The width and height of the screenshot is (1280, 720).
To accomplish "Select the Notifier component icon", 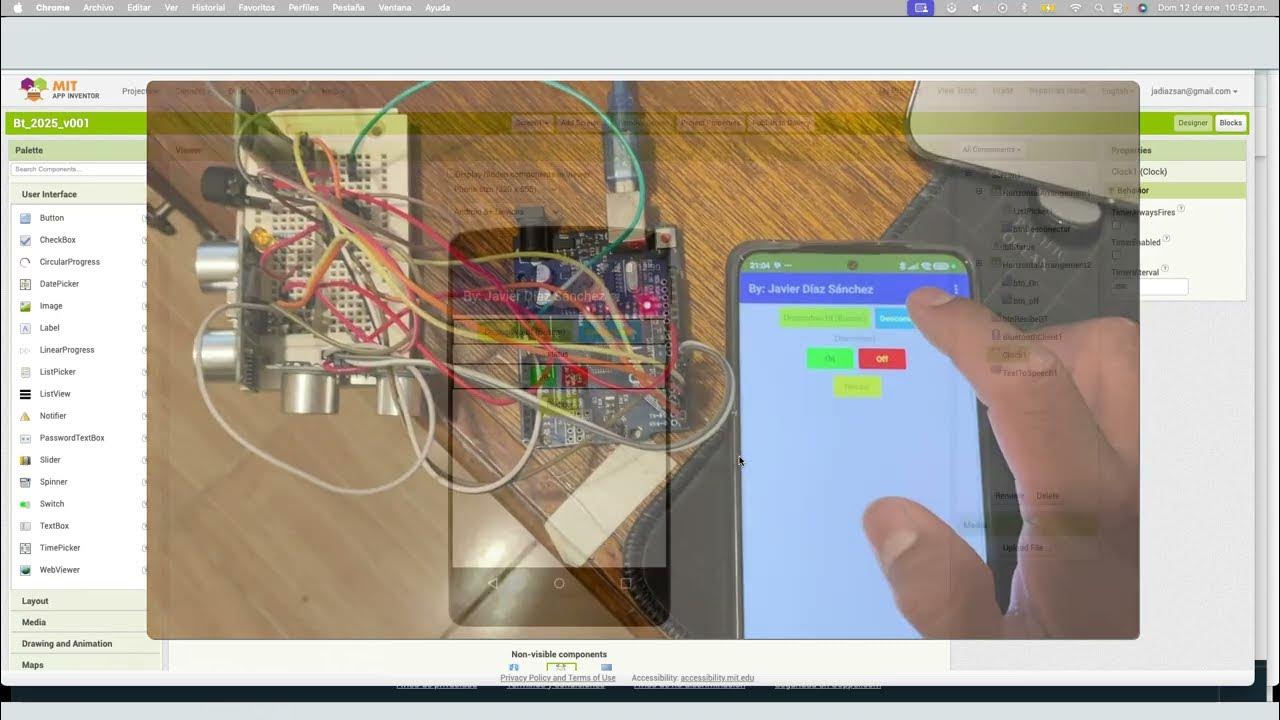I will 26,416.
